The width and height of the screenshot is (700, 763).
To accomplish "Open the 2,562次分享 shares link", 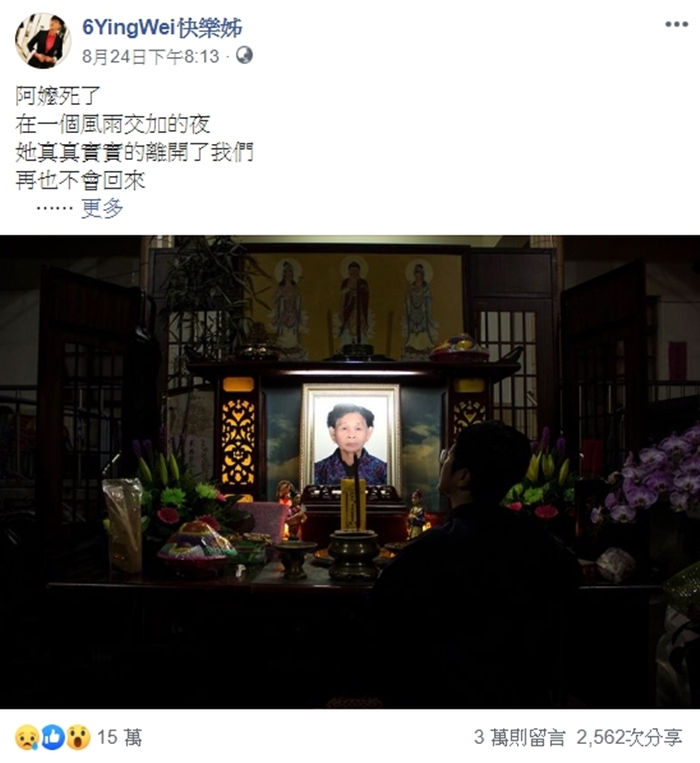I will point(629,737).
